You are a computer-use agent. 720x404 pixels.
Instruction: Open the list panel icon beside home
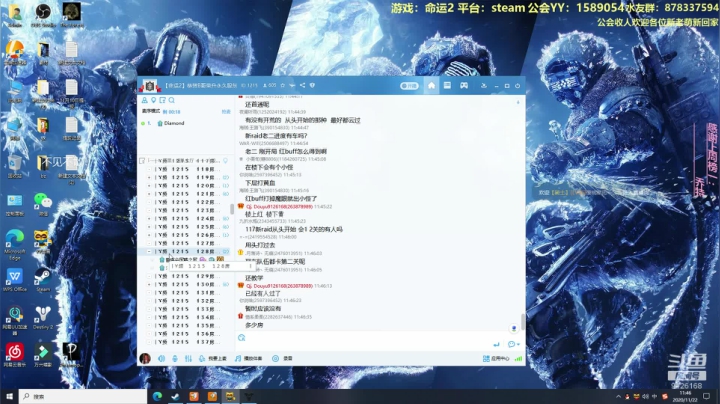447,85
